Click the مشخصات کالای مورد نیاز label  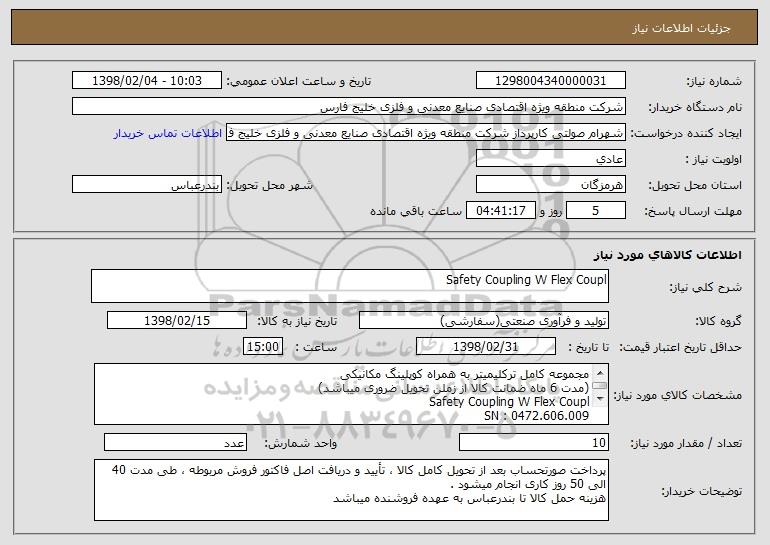tap(680, 395)
